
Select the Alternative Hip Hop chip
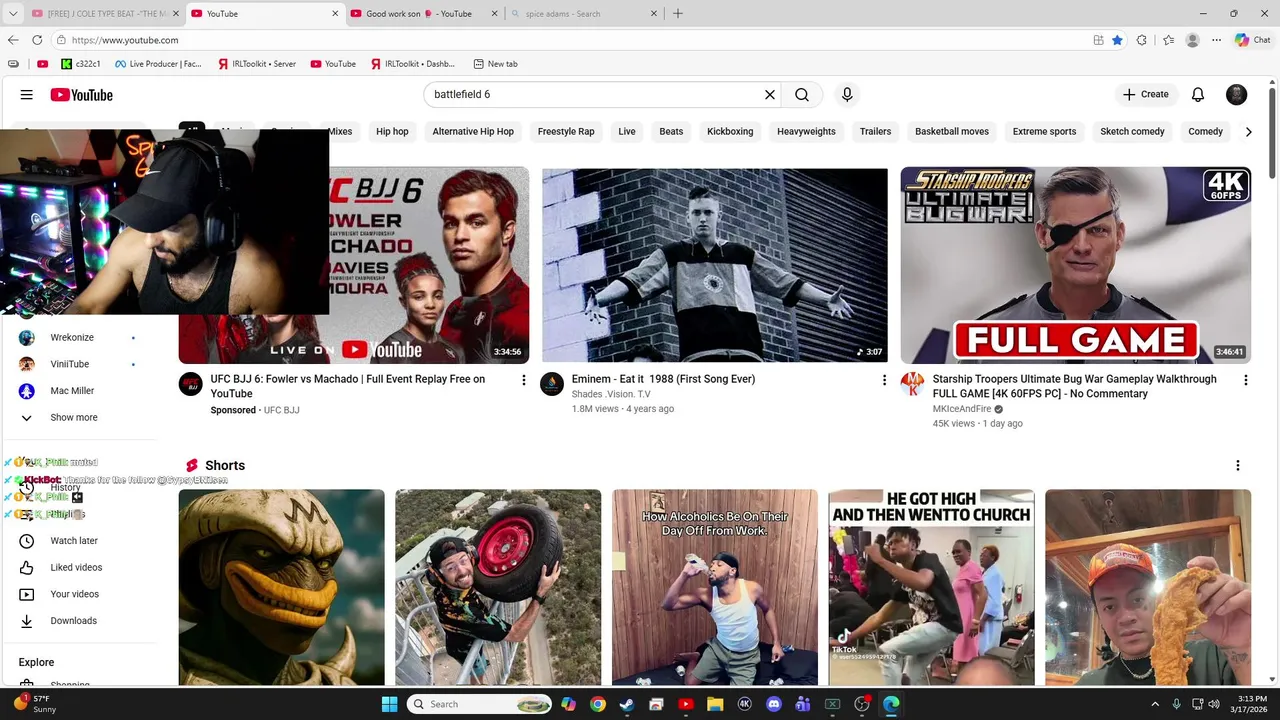click(473, 131)
